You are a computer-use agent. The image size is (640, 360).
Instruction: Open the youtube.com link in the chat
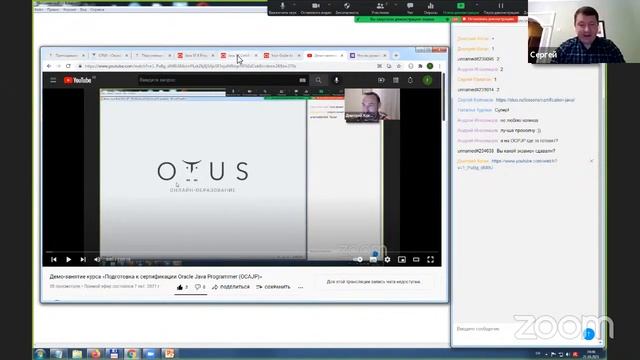(507, 164)
